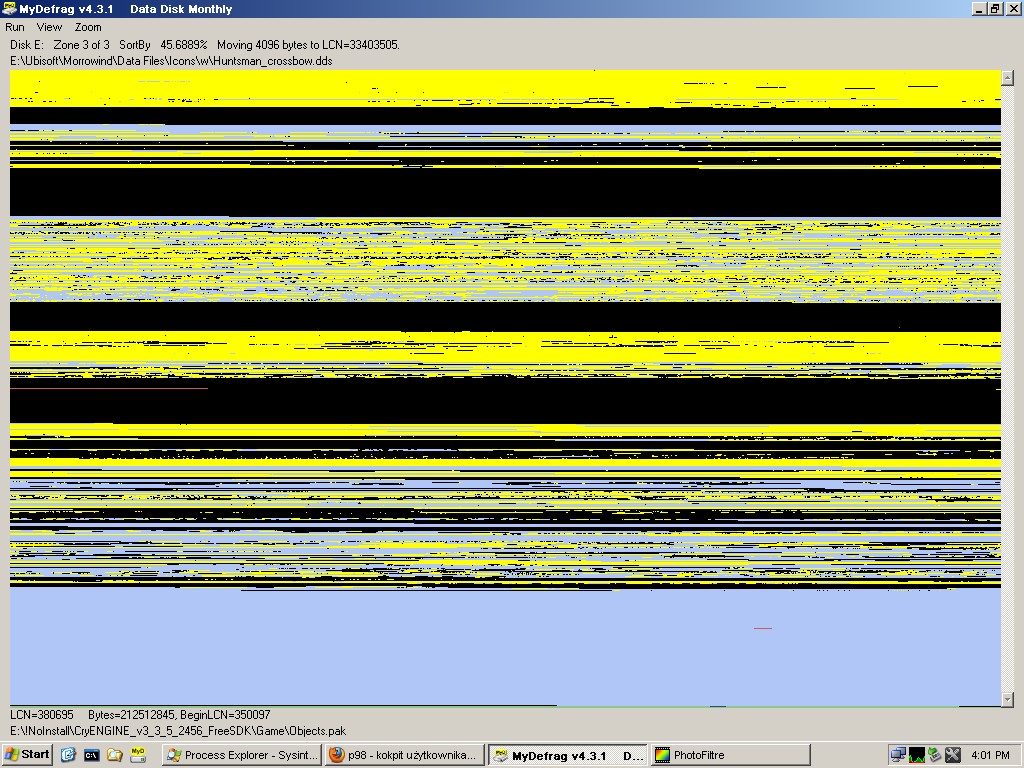Open the Run menu
1024x768 pixels.
(x=15, y=27)
